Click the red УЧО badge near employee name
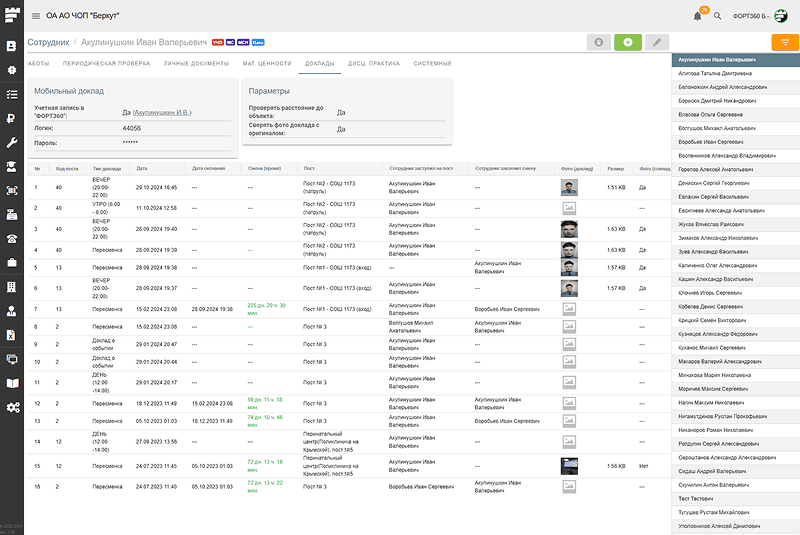Screen dimensions: 800x535 pyautogui.click(x=218, y=42)
